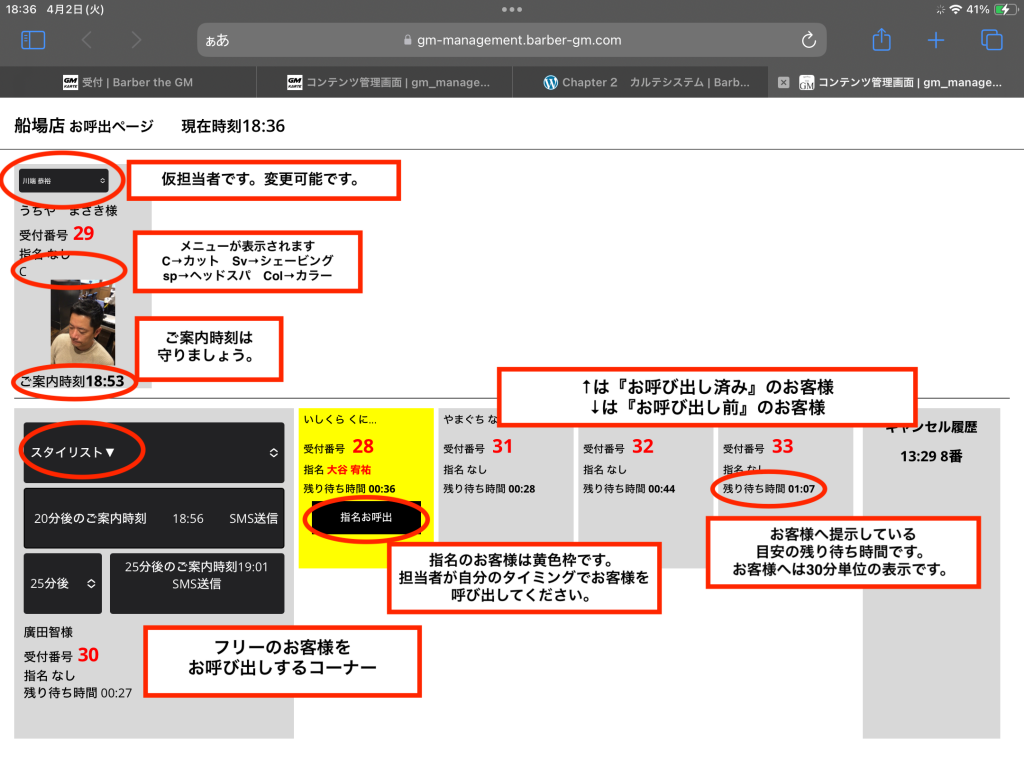Tap the customer photo thumbnail
This screenshot has height=768, width=1024.
83,323
